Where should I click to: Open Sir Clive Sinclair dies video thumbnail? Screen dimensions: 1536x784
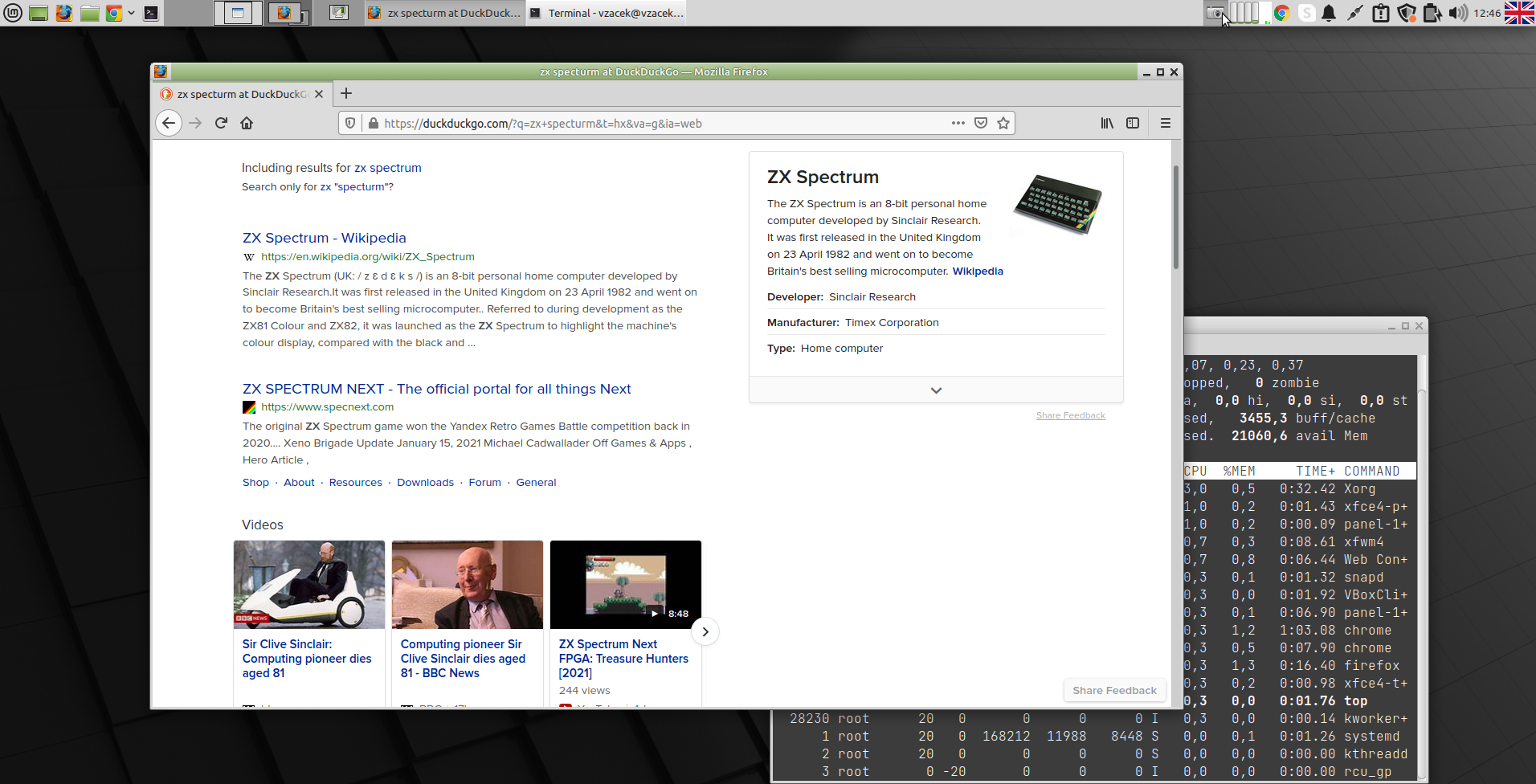pyautogui.click(x=309, y=585)
